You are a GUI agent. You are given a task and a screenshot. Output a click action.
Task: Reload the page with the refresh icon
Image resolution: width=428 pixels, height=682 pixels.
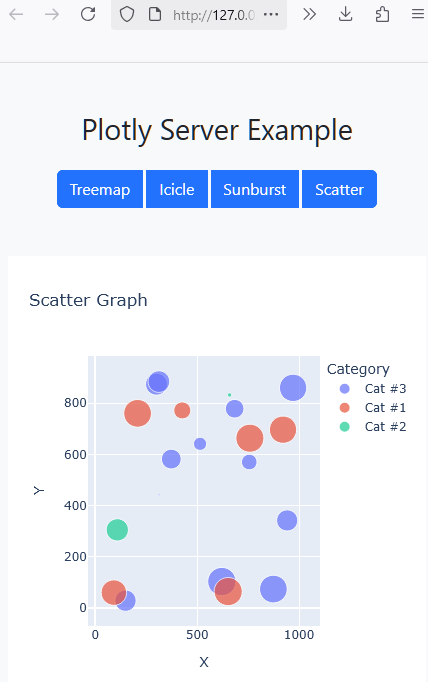(88, 14)
